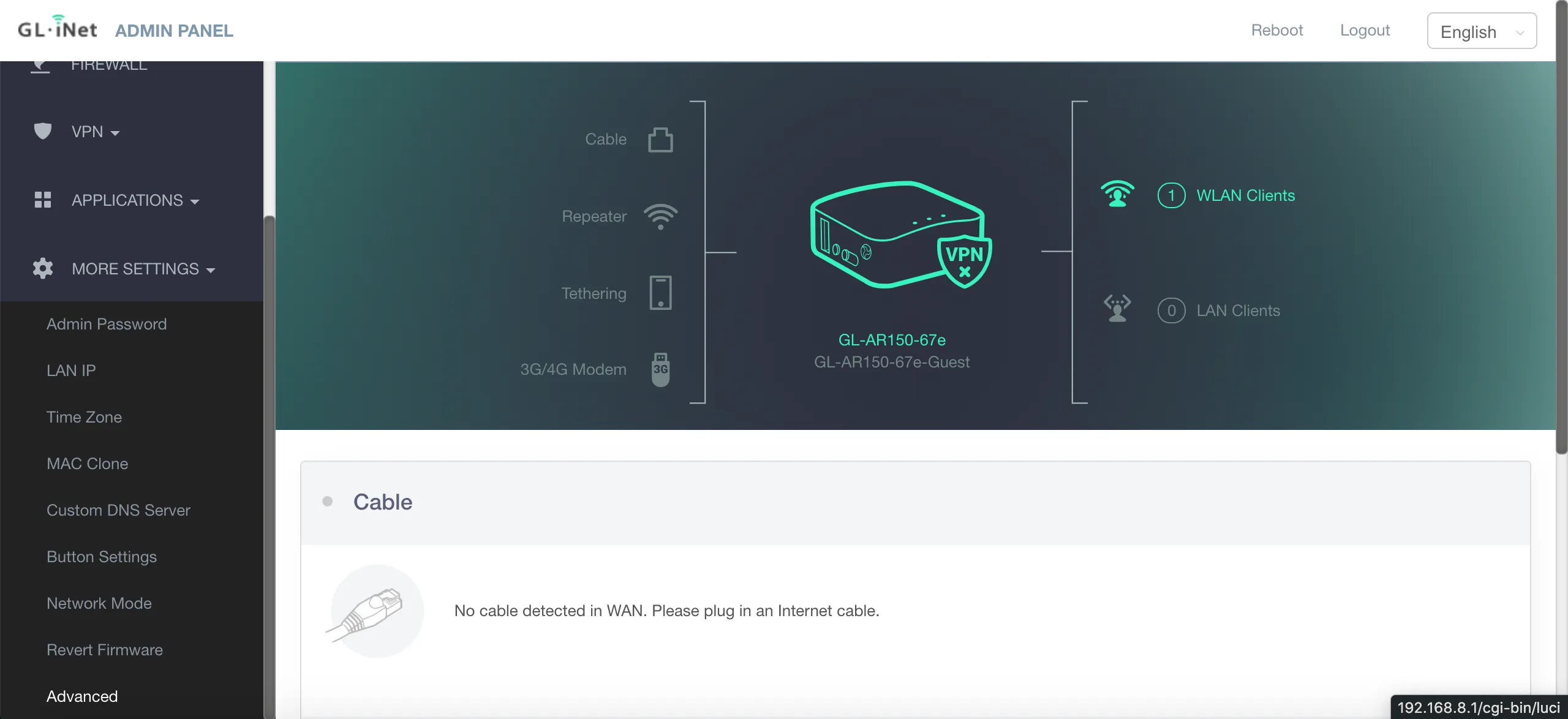Click the Cable section header
Viewport: 1568px width, 719px height.
coord(915,502)
